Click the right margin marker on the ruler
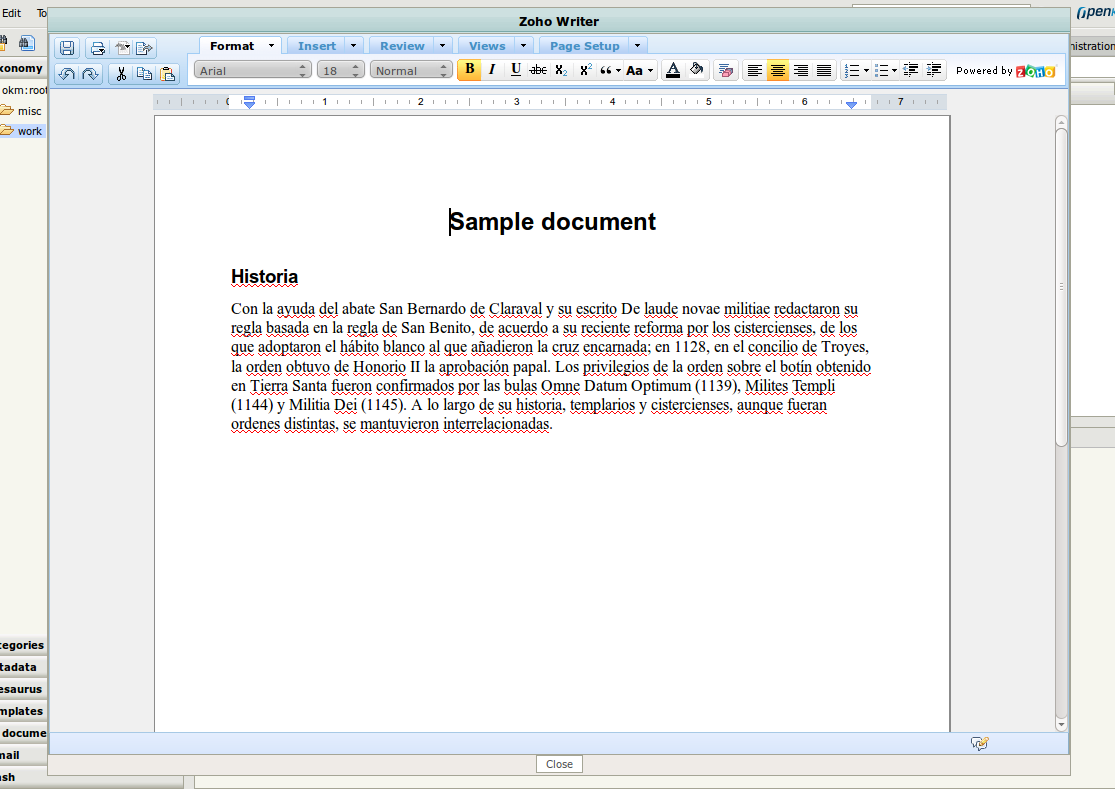1115x789 pixels. [x=852, y=104]
